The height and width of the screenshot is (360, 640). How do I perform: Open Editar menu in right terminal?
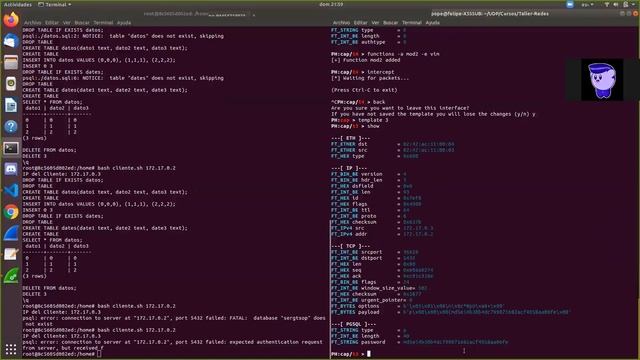pos(360,23)
